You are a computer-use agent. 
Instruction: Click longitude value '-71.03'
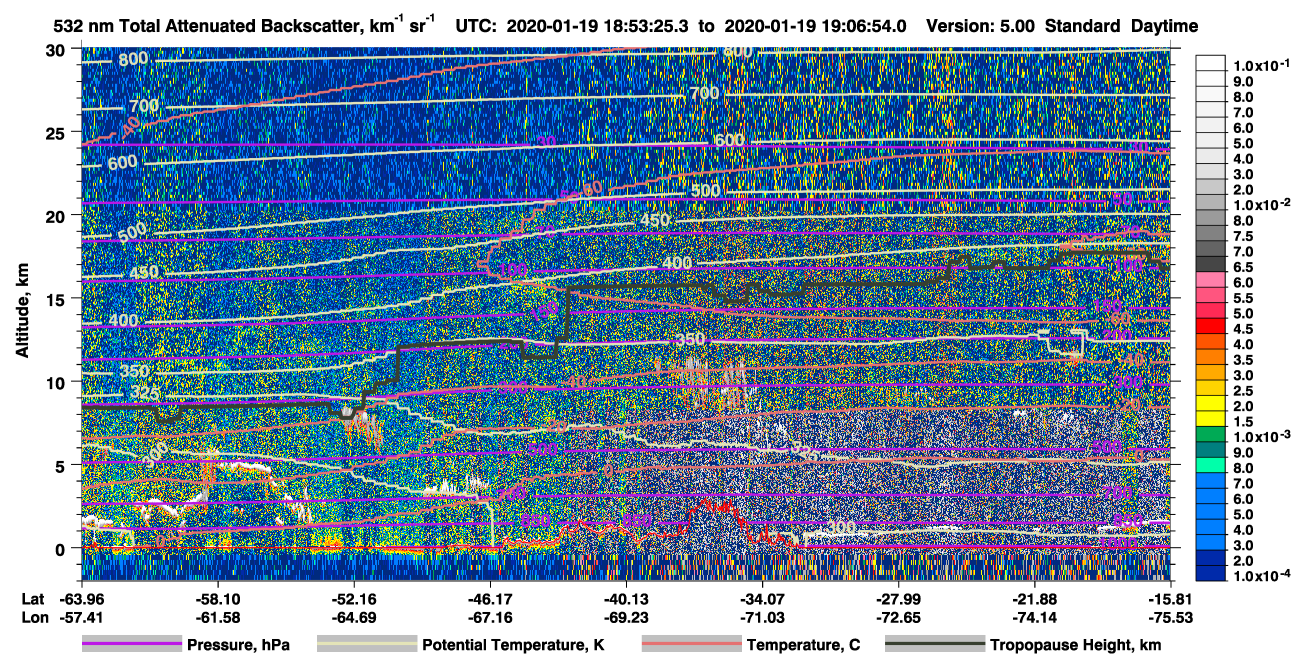[762, 617]
